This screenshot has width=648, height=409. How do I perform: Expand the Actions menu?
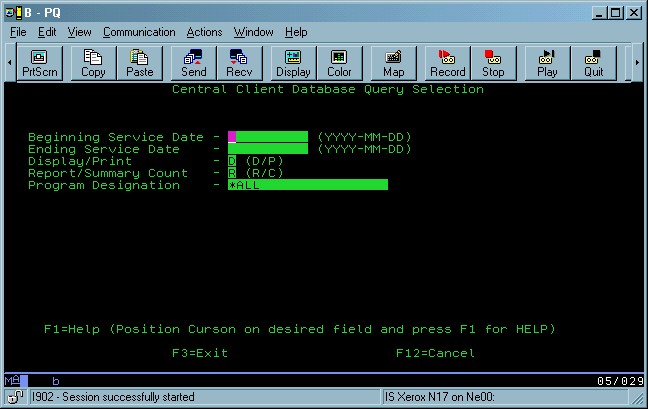coord(205,32)
